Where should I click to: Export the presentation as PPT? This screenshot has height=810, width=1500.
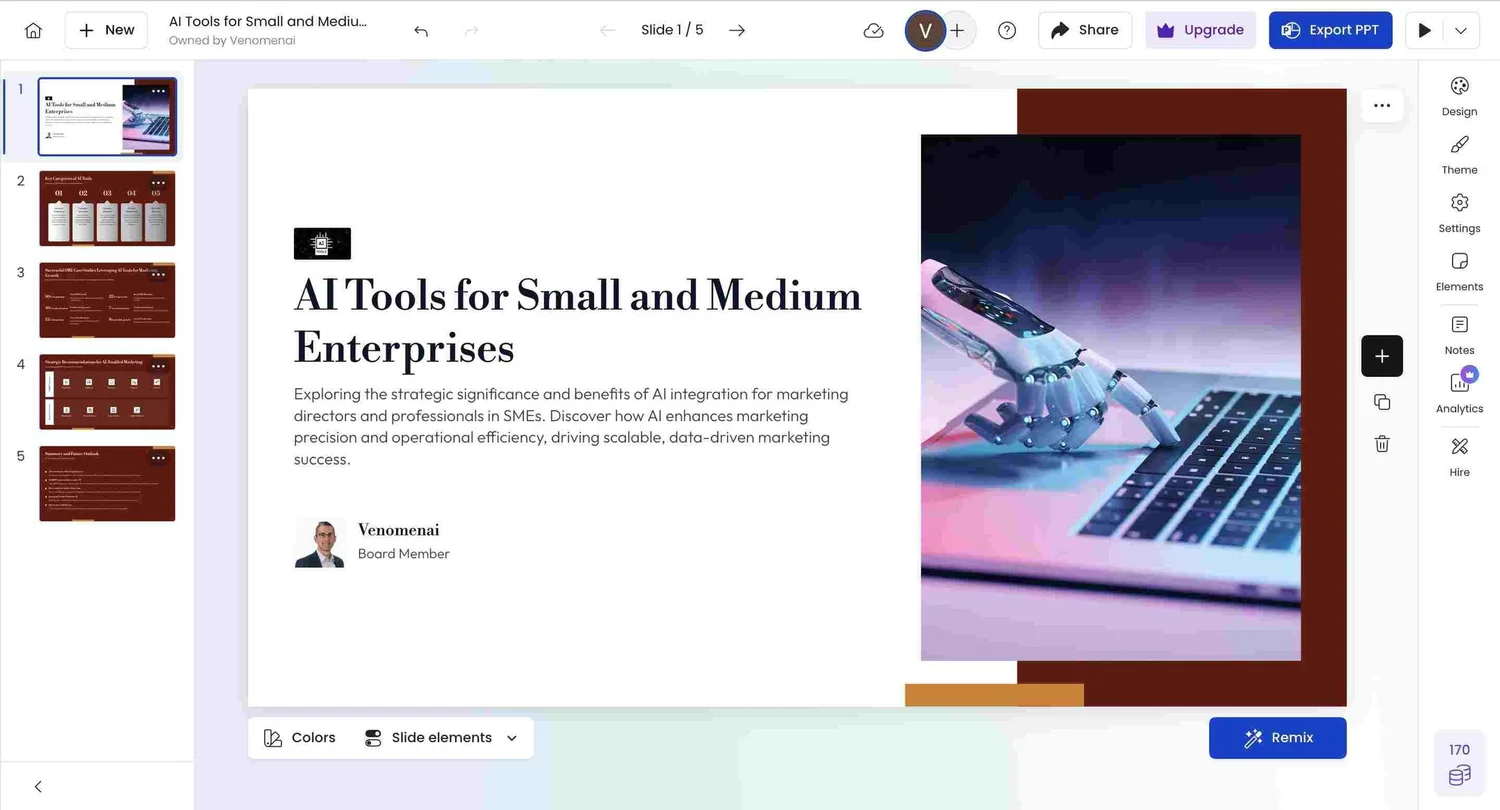1330,30
